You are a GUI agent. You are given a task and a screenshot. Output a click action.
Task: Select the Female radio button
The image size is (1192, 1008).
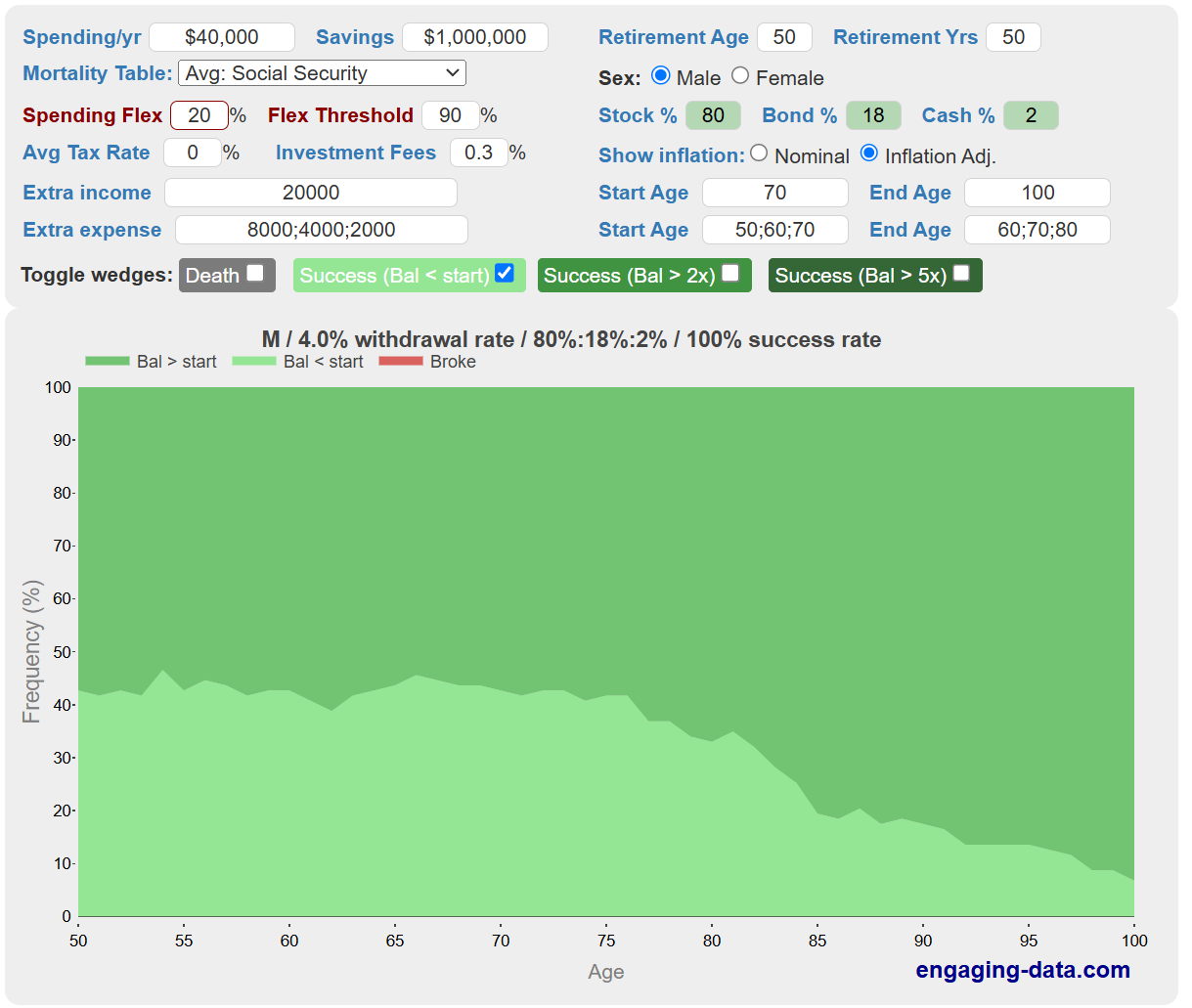(740, 76)
